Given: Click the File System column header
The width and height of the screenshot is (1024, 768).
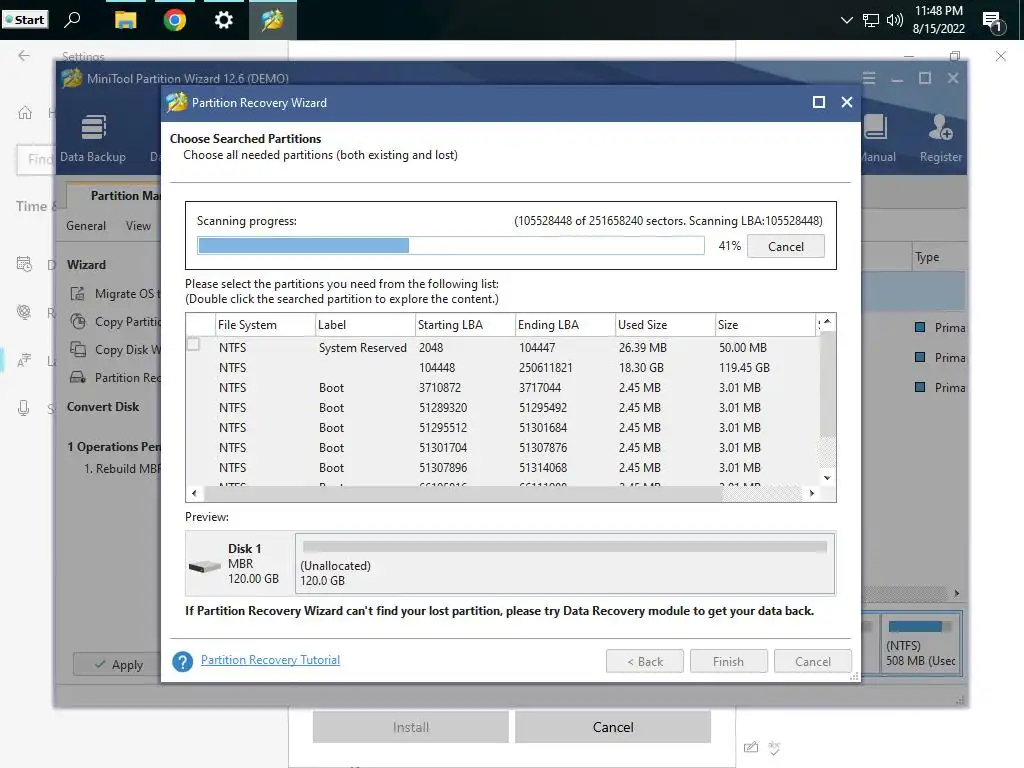Looking at the screenshot, I should pos(265,325).
